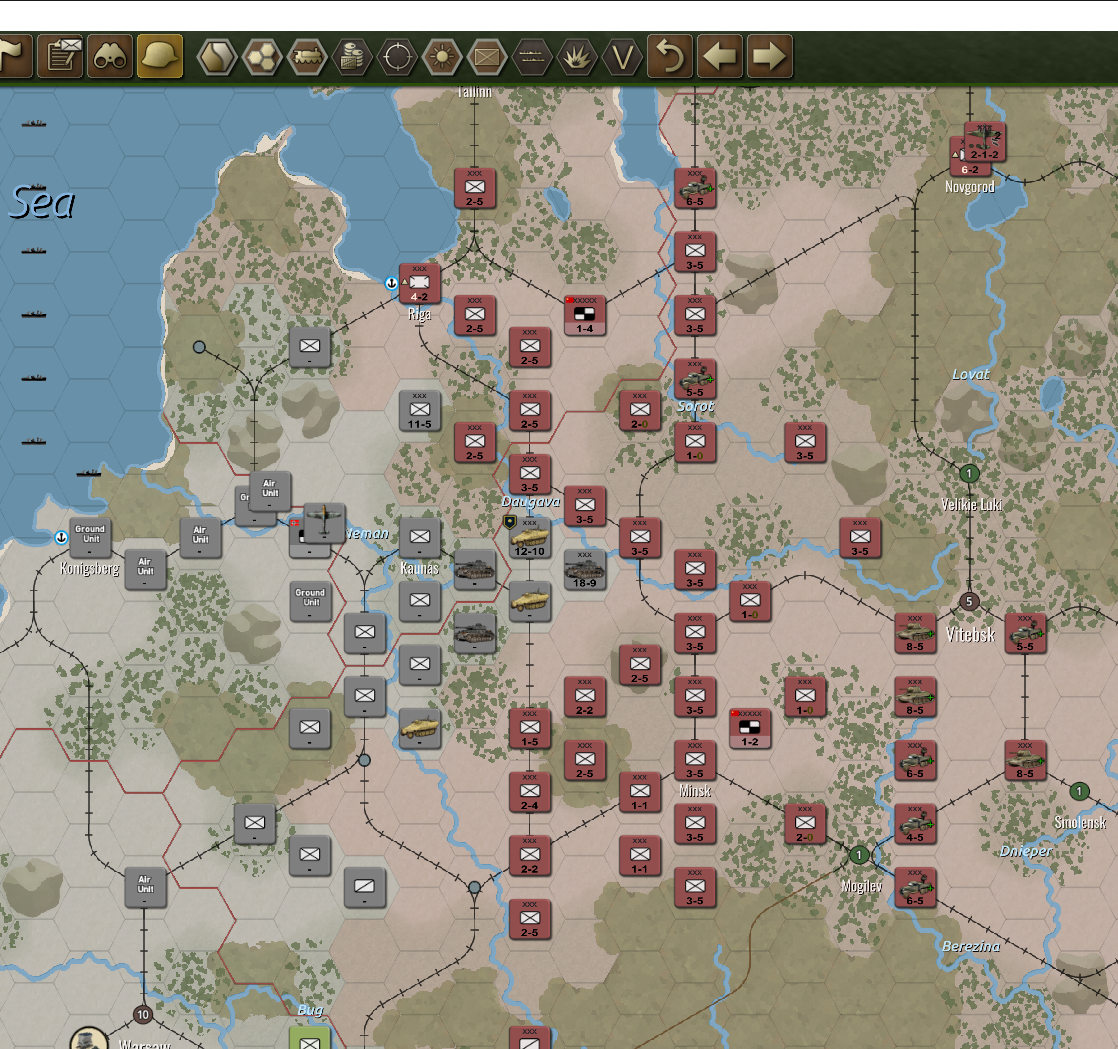The height and width of the screenshot is (1049, 1118).
Task: Toggle the locomotive rail layer icon
Action: 307,56
